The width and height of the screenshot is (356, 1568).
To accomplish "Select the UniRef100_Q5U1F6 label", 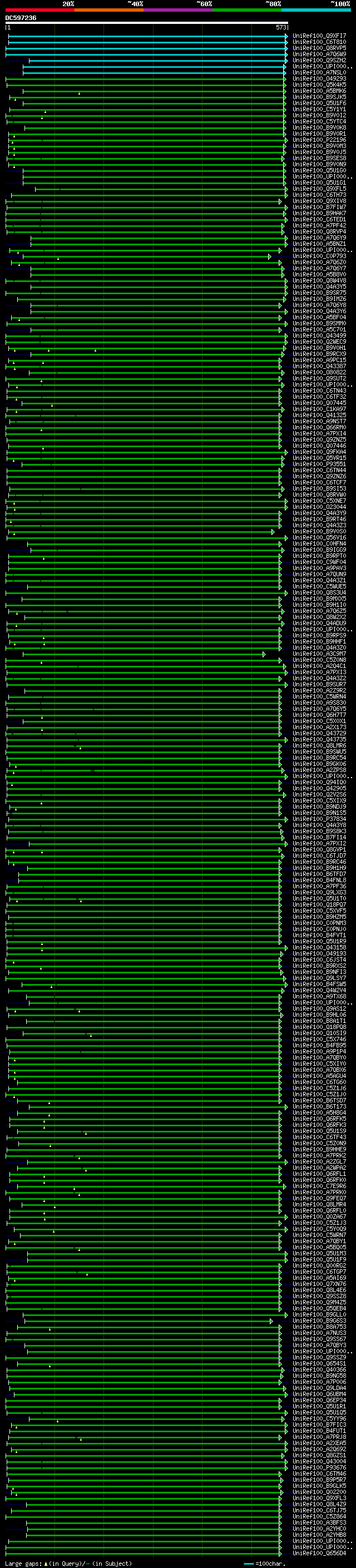I will point(319,103).
